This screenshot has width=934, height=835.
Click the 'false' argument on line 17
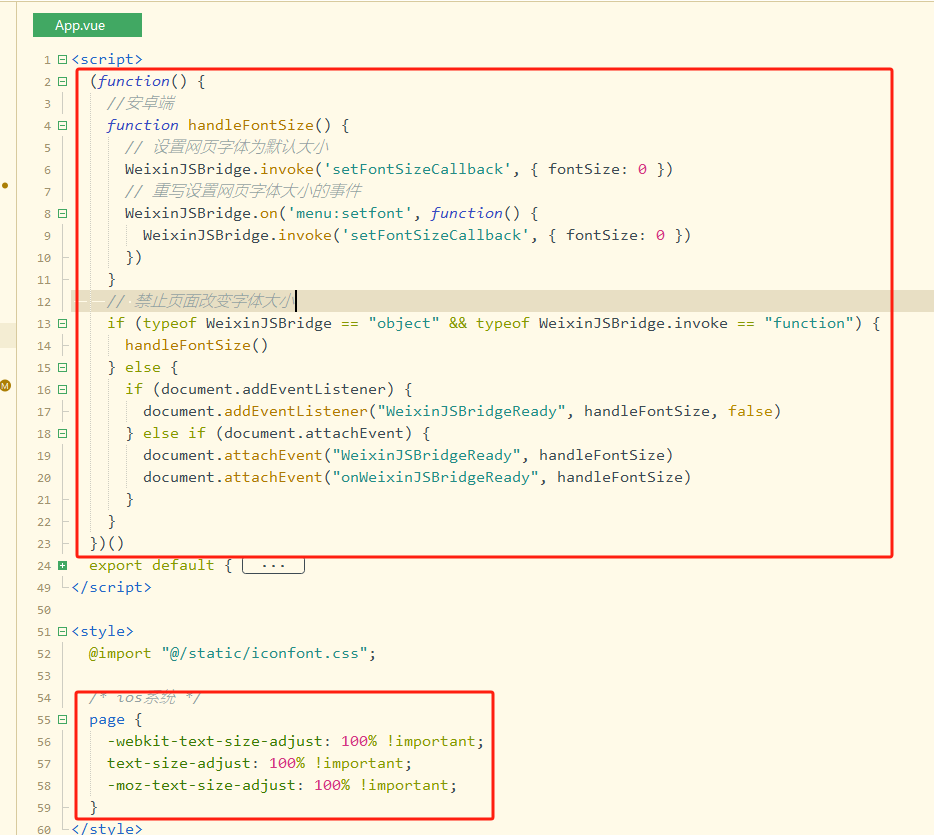tap(750, 412)
